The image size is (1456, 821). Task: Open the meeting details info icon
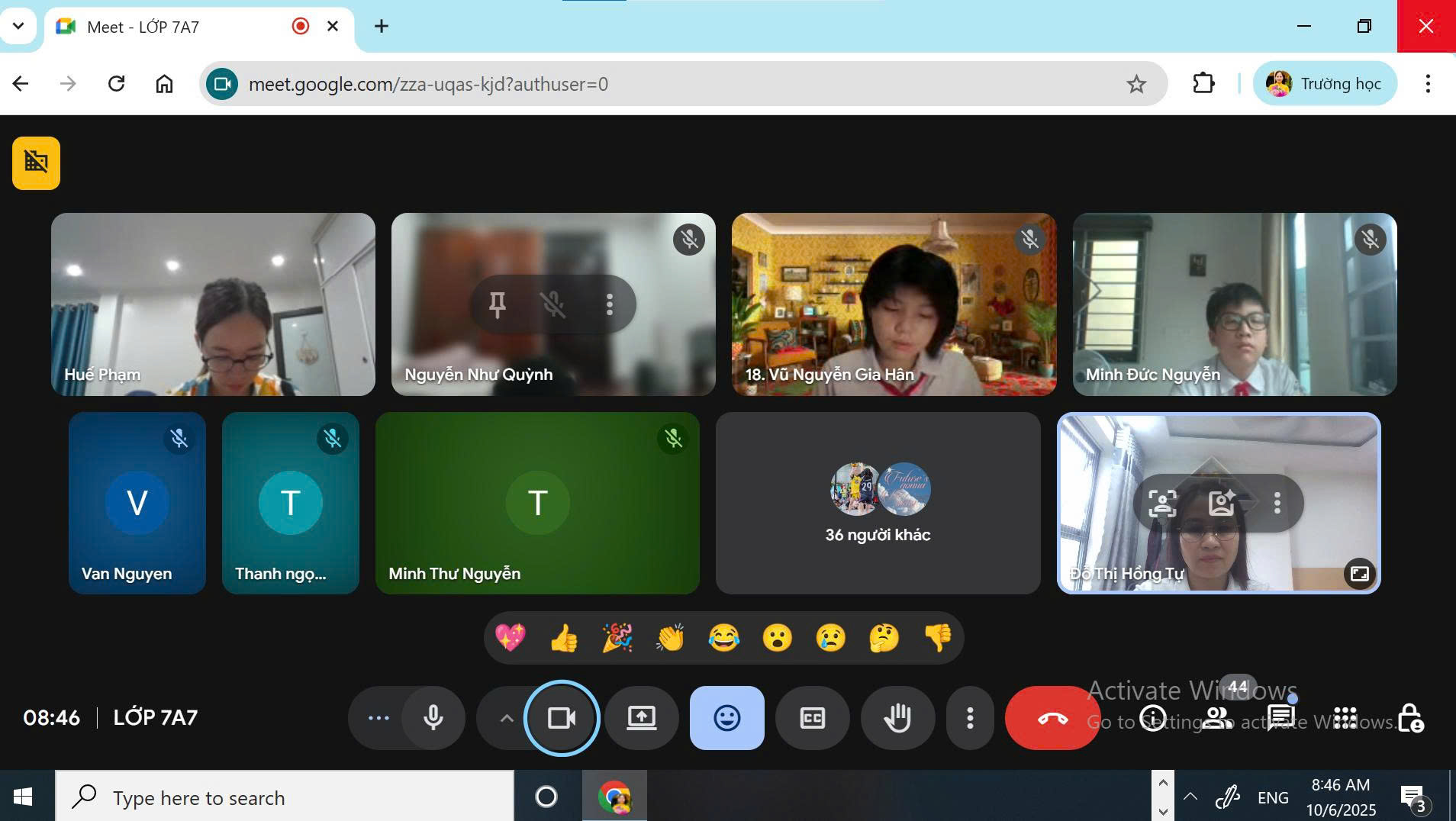tap(1152, 718)
